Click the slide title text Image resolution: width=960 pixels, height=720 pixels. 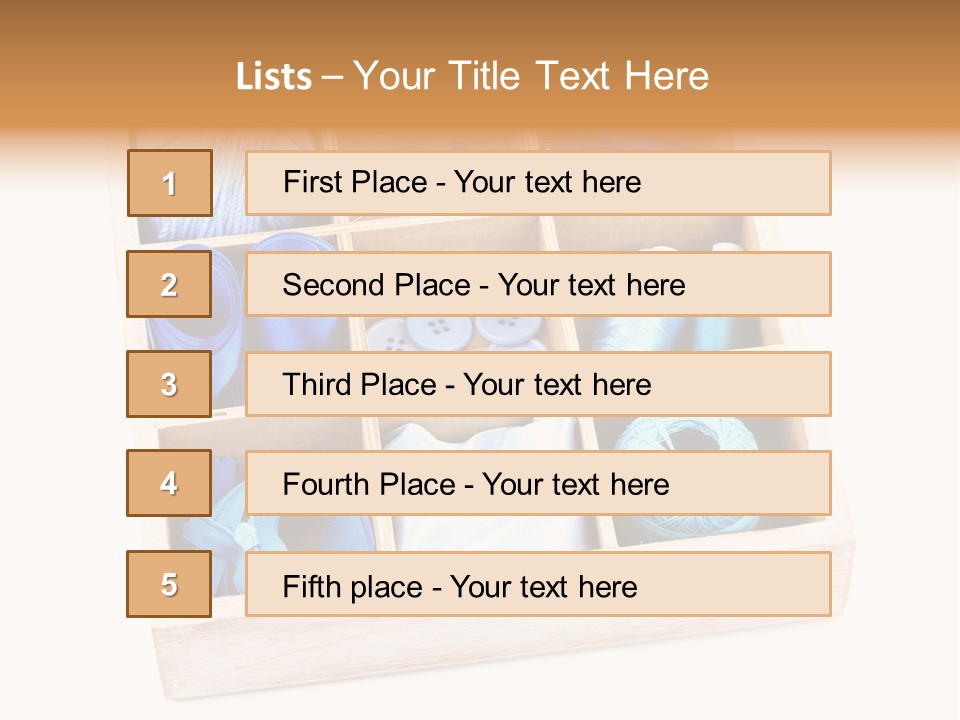pos(472,76)
